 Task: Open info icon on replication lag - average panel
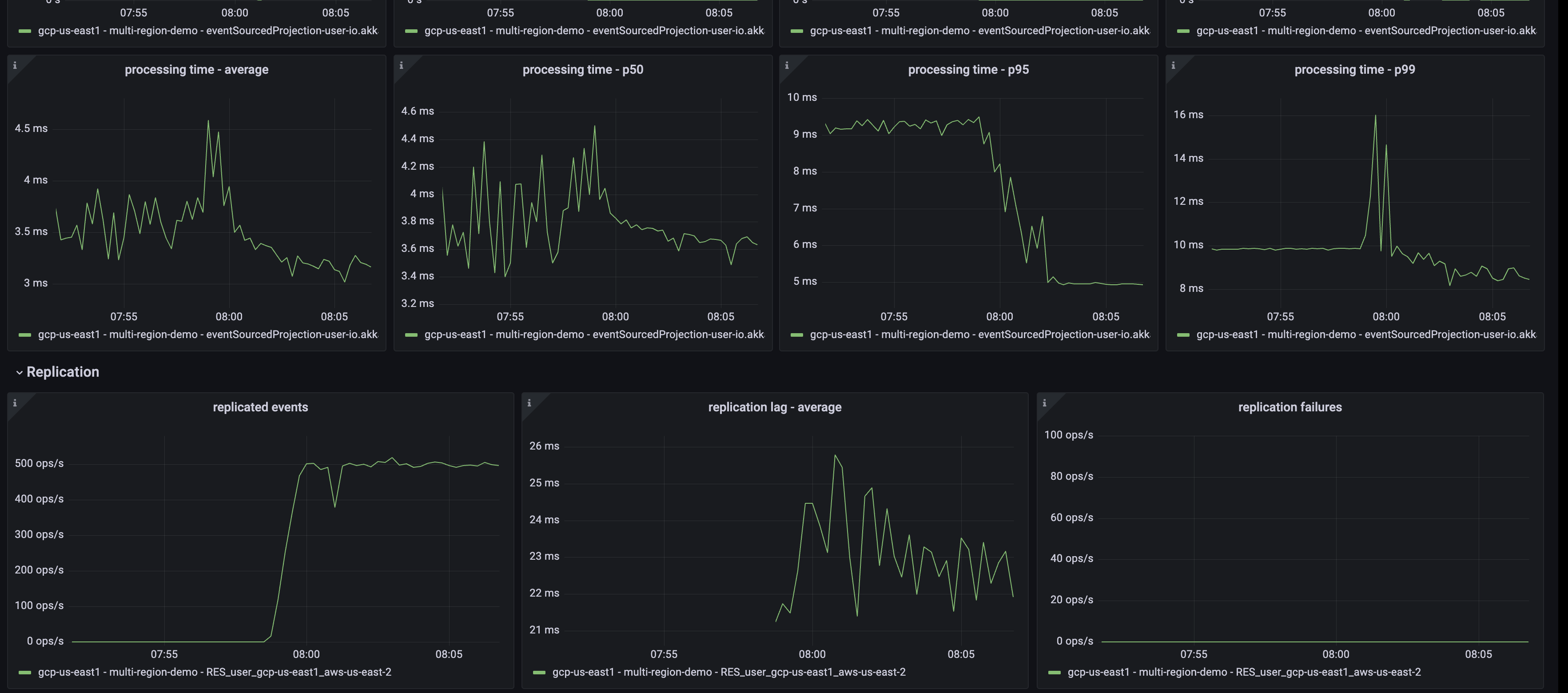click(529, 402)
